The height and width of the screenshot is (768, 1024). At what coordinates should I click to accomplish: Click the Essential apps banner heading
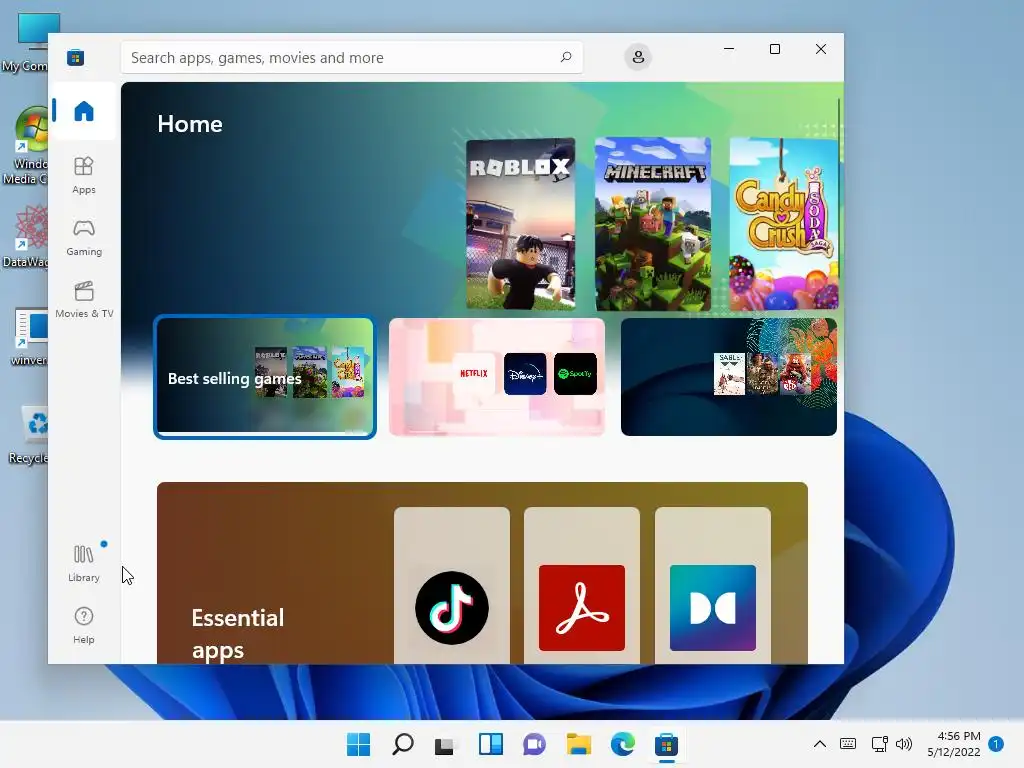point(238,633)
